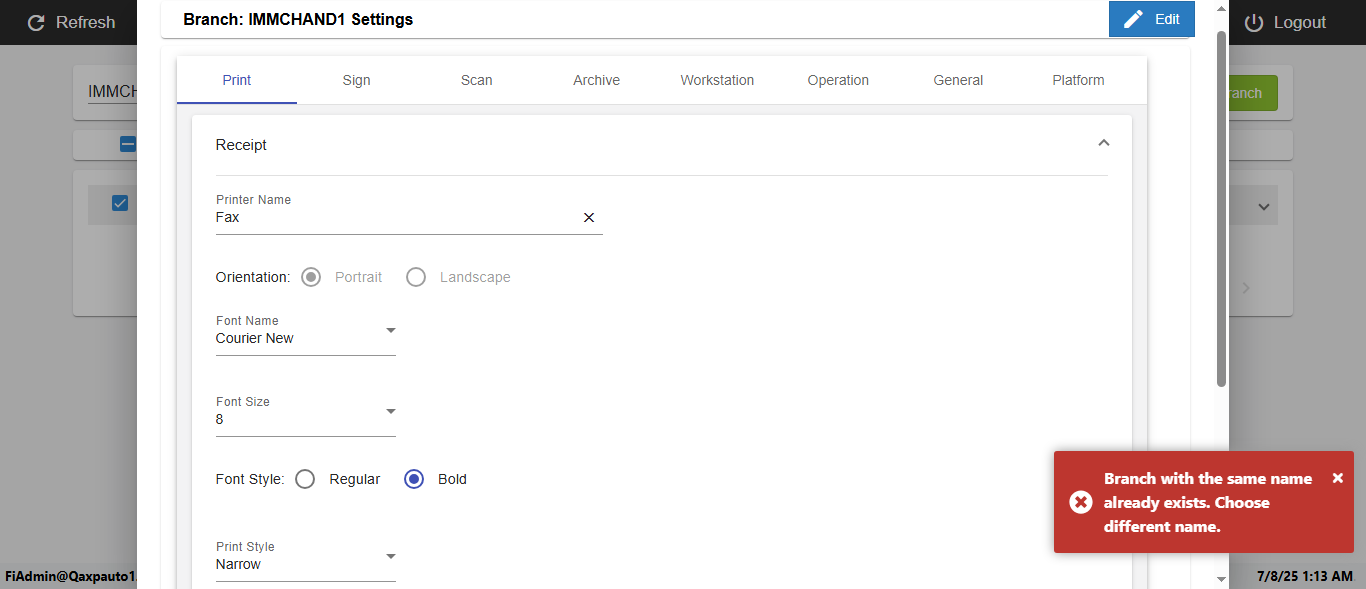Screen dimensions: 1366x589
Task: Click the blue minus checkbox icon
Action: [128, 144]
